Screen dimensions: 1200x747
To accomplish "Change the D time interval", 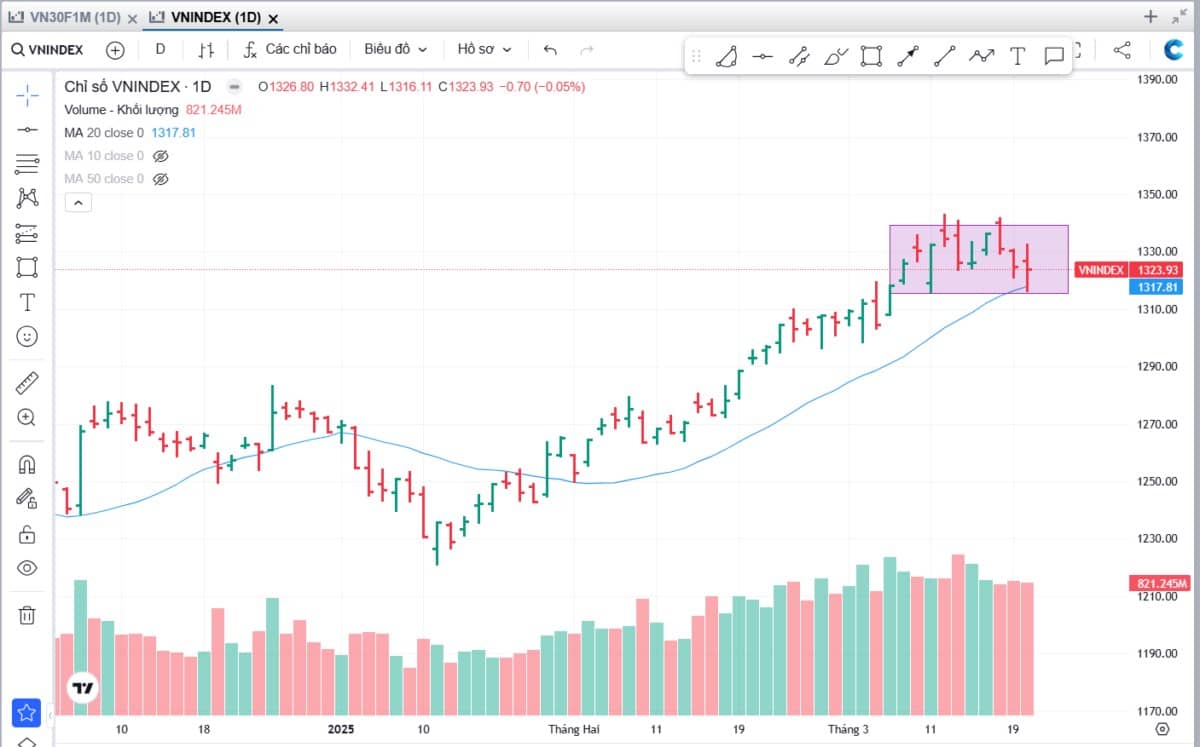I will point(160,49).
